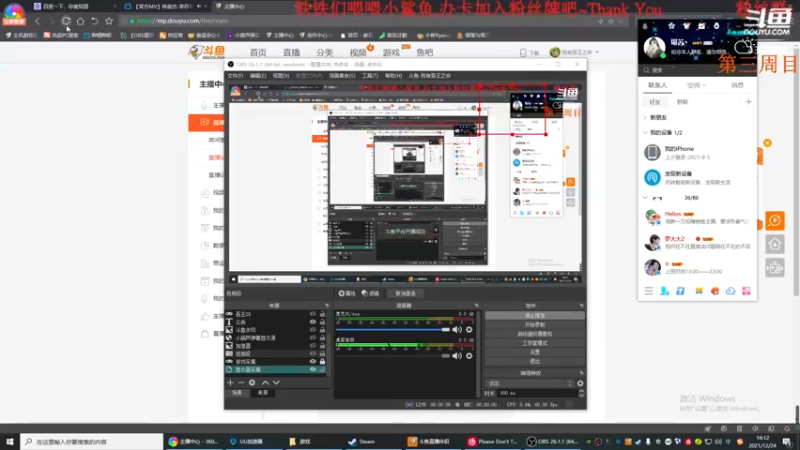Remove the selected source with the minus icon
The height and width of the screenshot is (450, 800).
pyautogui.click(x=241, y=382)
